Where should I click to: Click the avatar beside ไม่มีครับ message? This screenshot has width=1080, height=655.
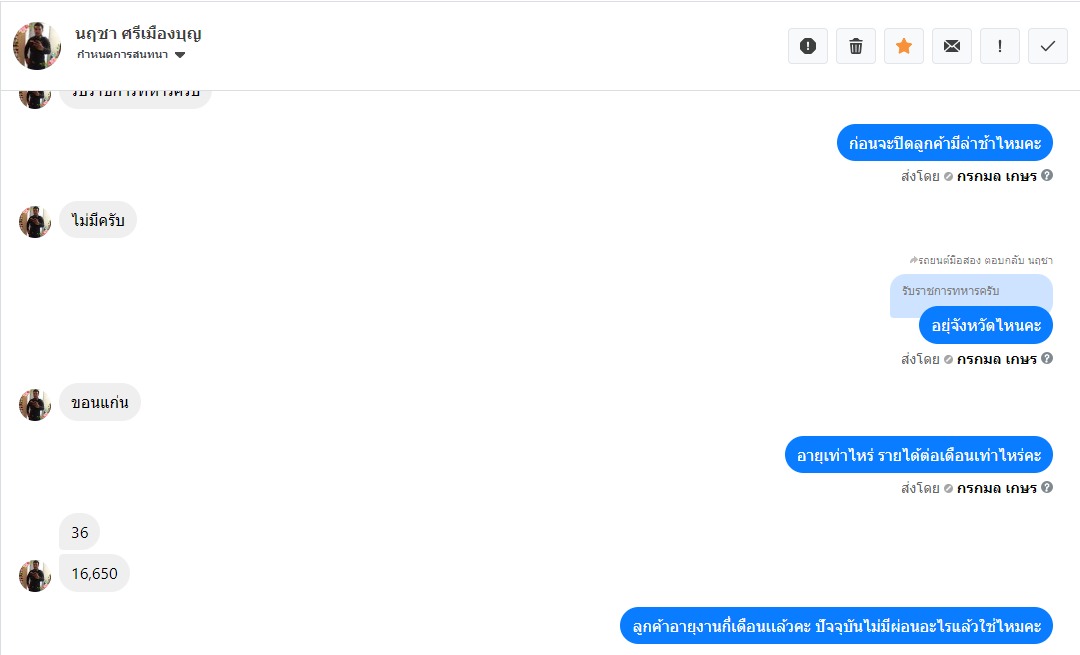pyautogui.click(x=34, y=222)
